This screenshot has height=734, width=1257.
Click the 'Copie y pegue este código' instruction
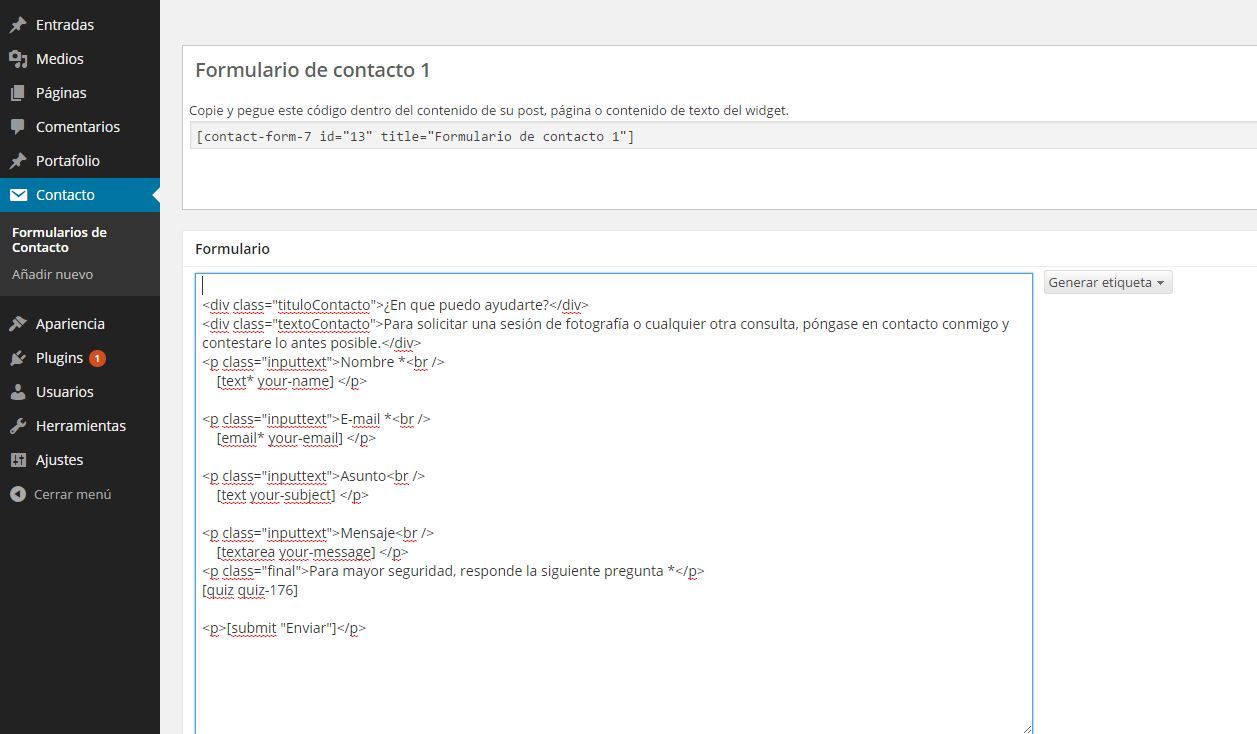pos(489,110)
